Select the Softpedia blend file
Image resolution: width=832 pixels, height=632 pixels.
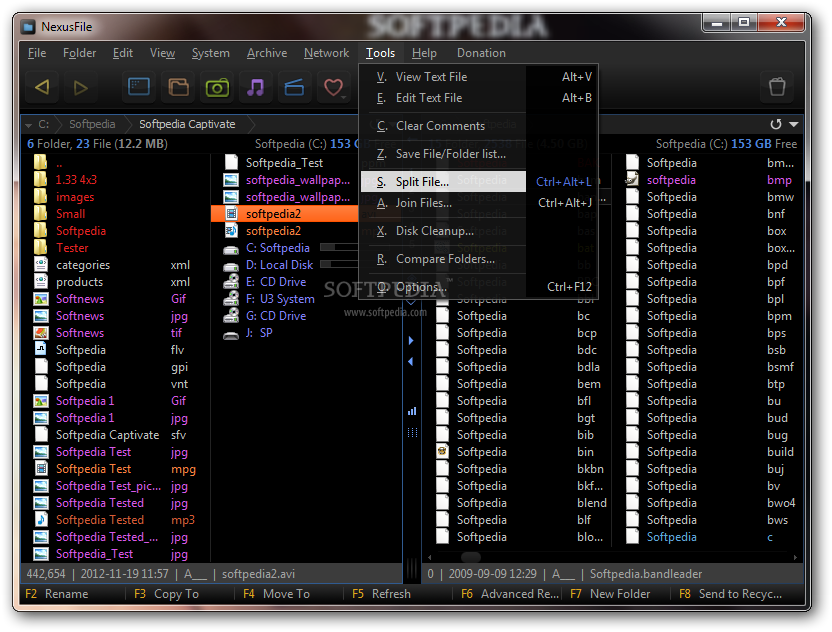[521, 503]
